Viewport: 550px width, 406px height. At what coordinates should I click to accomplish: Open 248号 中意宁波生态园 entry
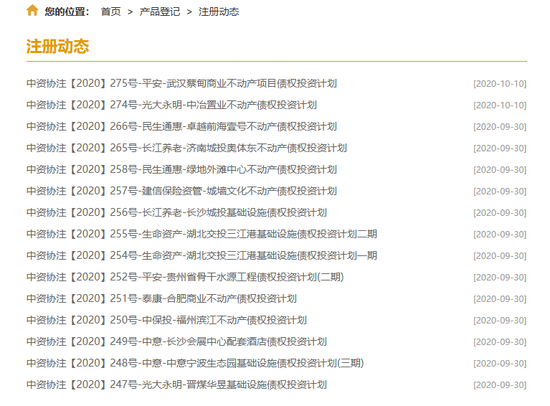tap(195, 363)
